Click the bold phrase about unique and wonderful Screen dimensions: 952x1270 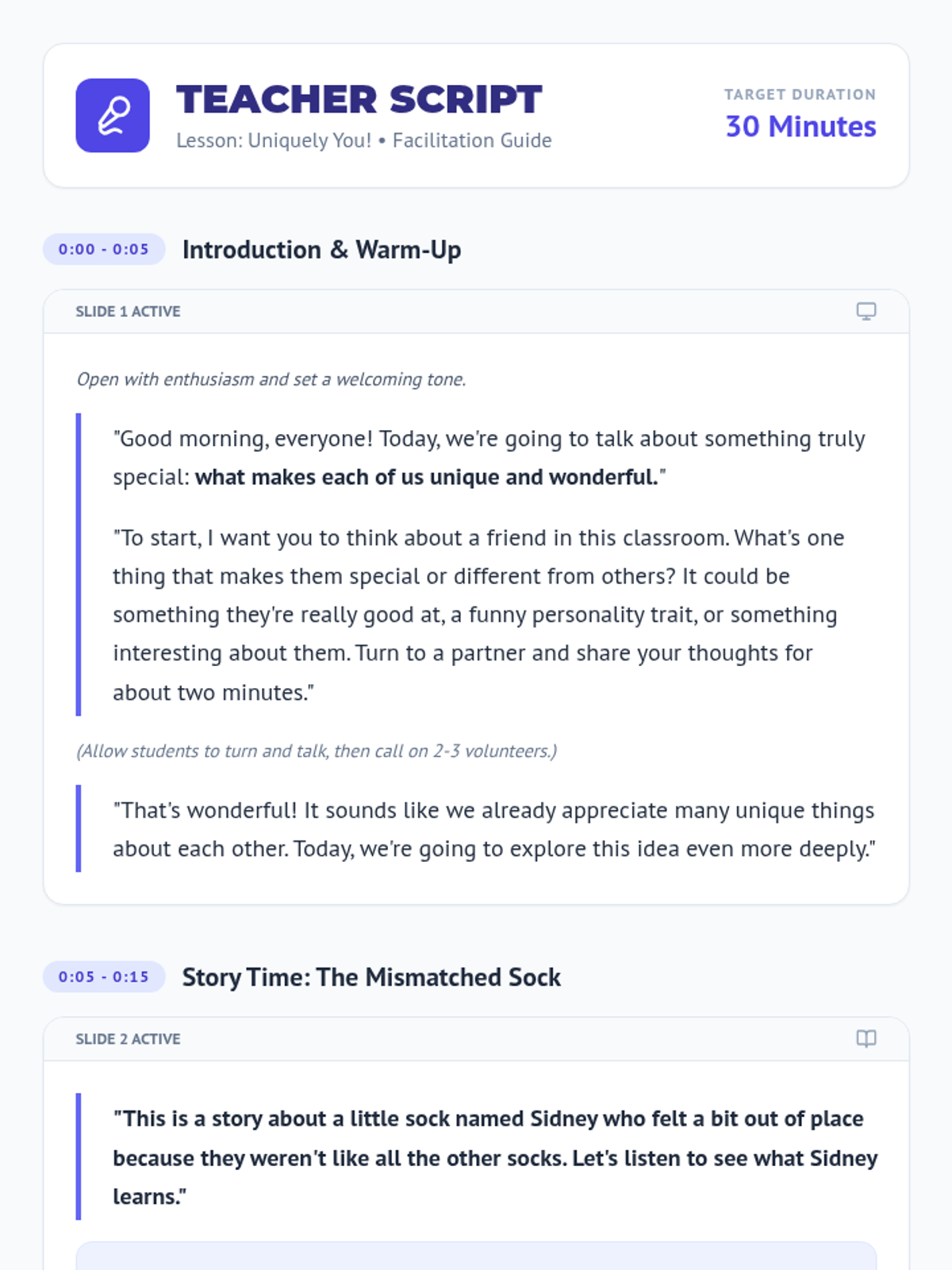(426, 477)
